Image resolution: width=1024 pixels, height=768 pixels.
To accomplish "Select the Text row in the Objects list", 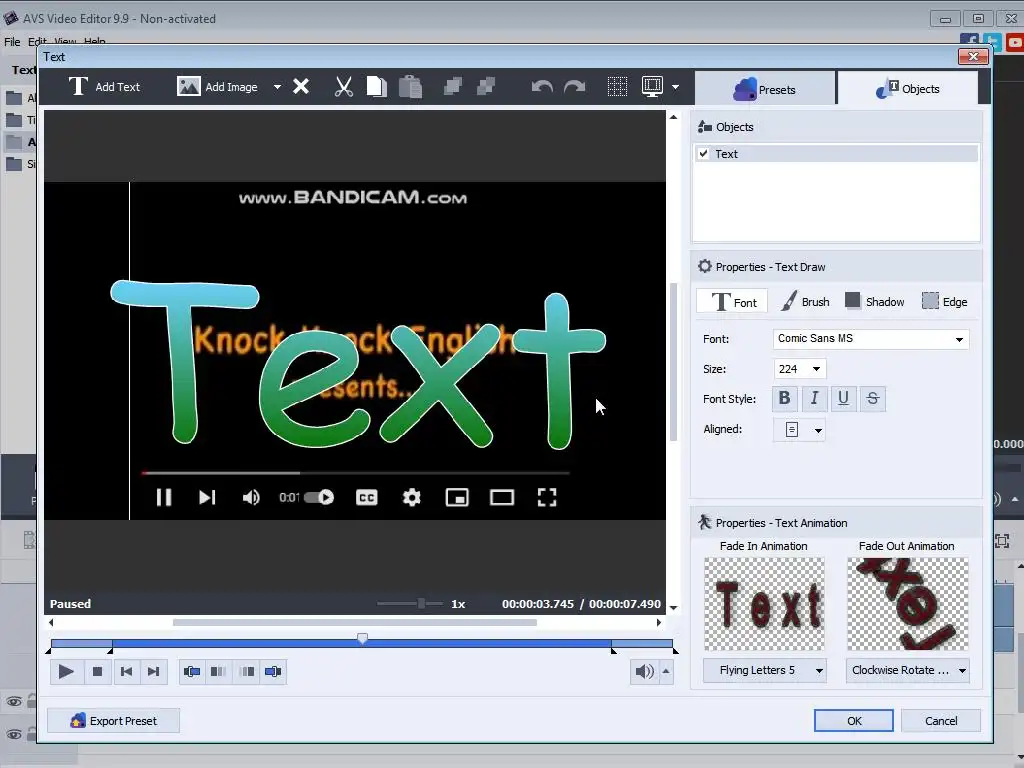I will point(836,153).
